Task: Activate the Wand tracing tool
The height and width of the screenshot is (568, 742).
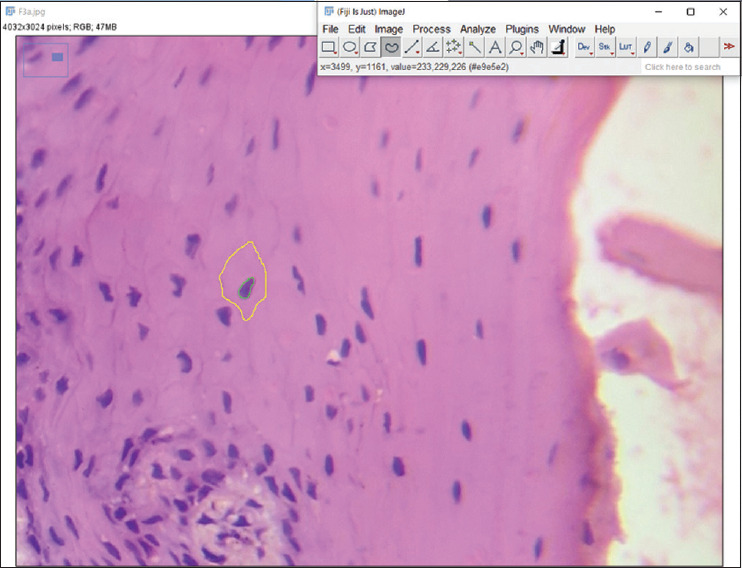Action: click(474, 47)
